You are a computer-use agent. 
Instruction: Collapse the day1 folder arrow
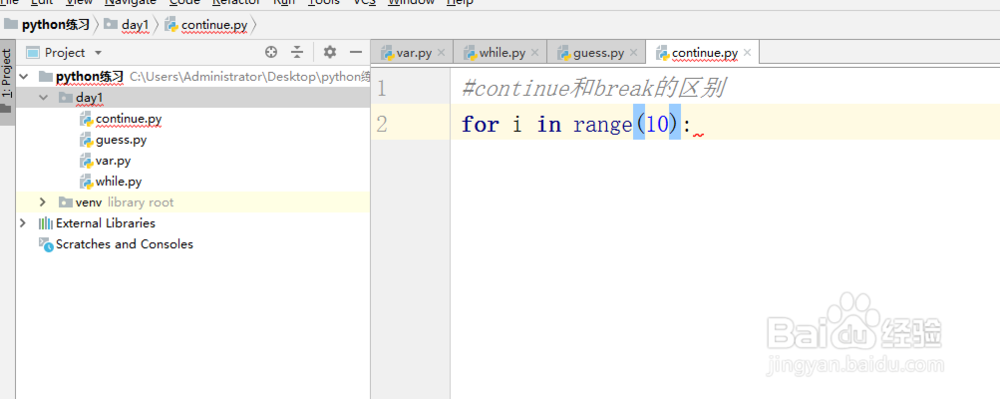point(43,98)
